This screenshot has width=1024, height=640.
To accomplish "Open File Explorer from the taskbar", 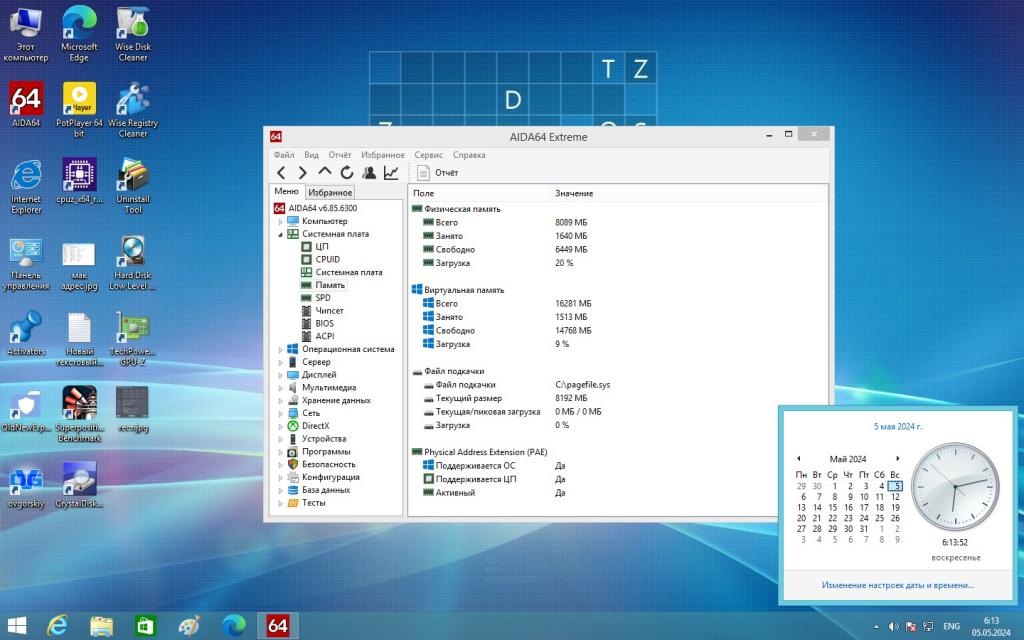I will click(x=101, y=626).
